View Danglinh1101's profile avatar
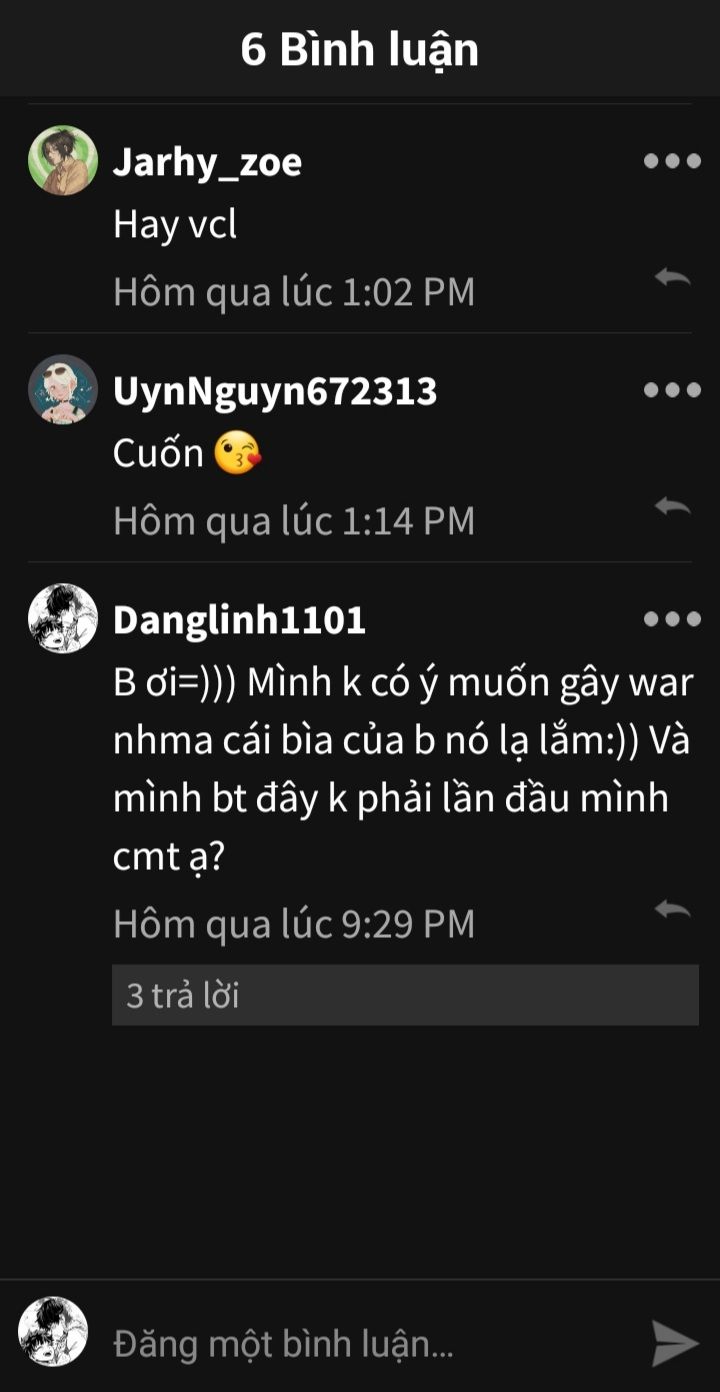Screen dimensions: 720x1392 [x=63, y=618]
